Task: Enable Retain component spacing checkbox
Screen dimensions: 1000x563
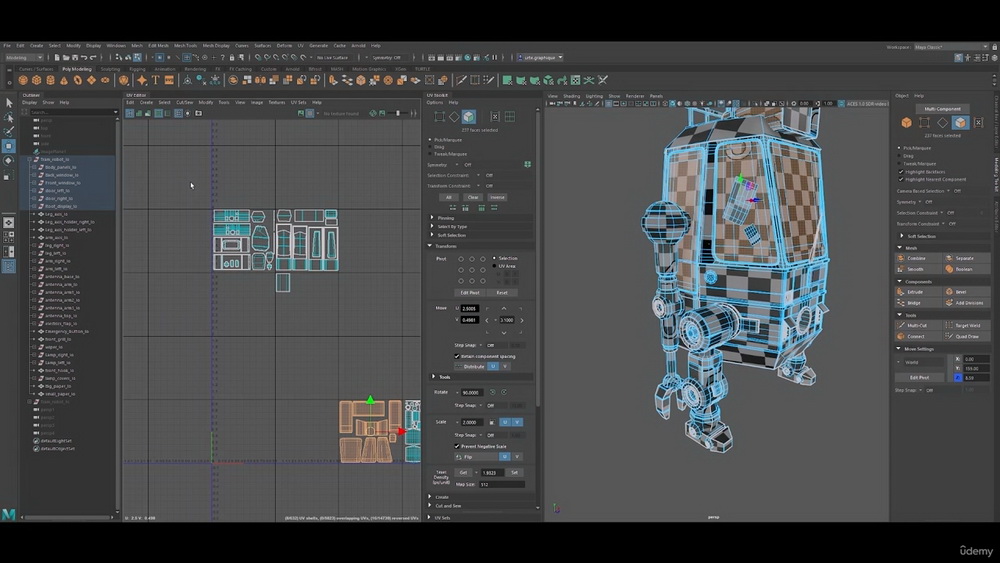Action: [x=457, y=356]
